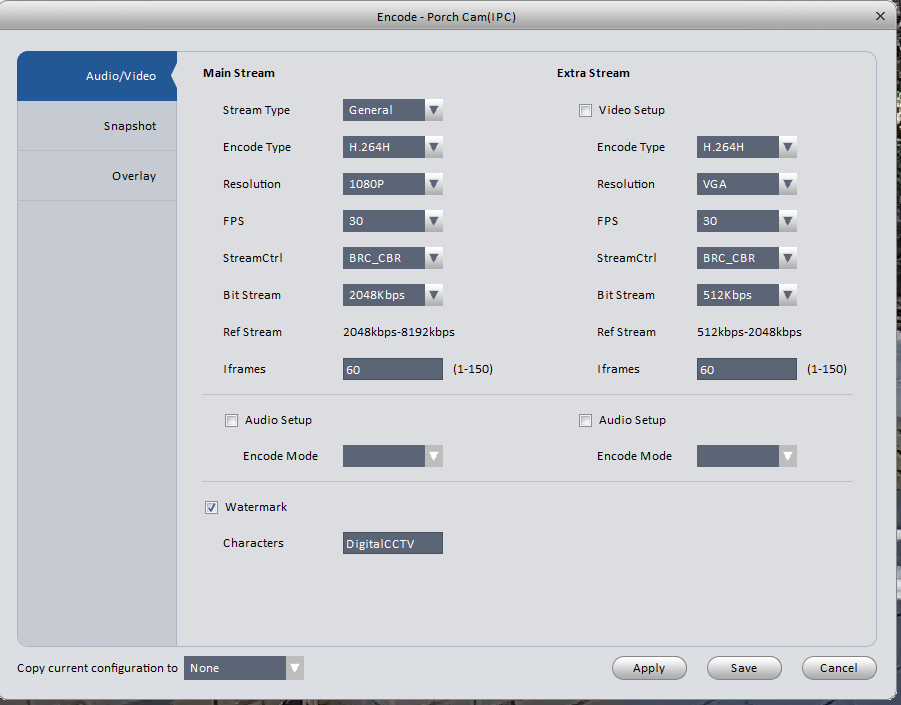Open Main Stream FPS dropdown
This screenshot has height=705, width=901.
(392, 221)
